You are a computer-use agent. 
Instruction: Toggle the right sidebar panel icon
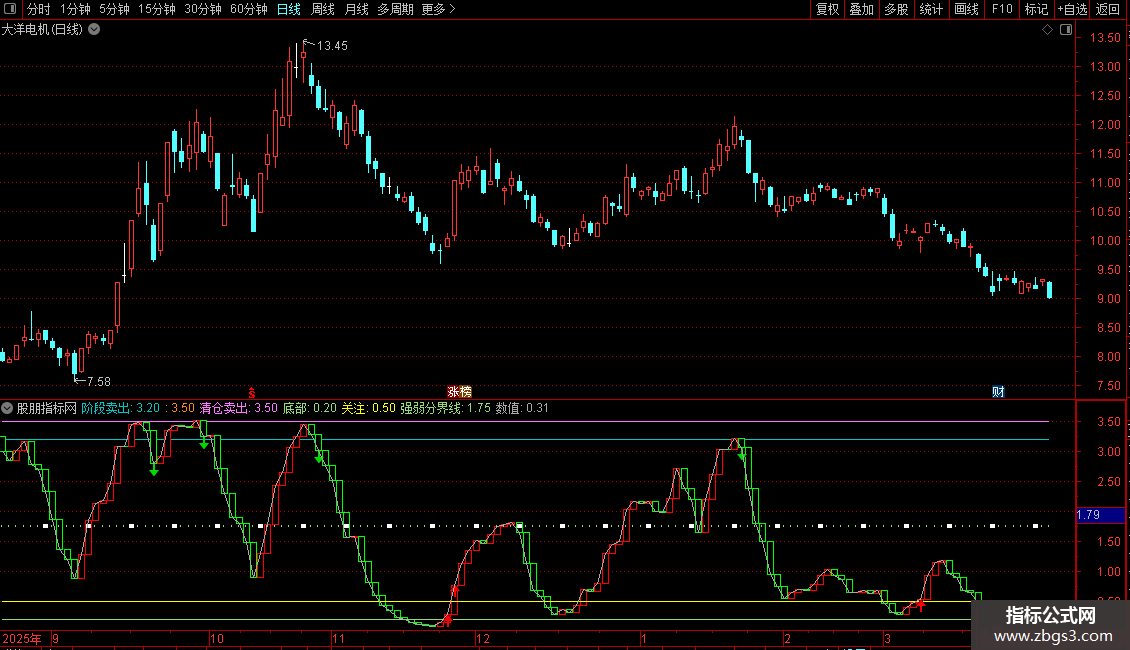1065,30
